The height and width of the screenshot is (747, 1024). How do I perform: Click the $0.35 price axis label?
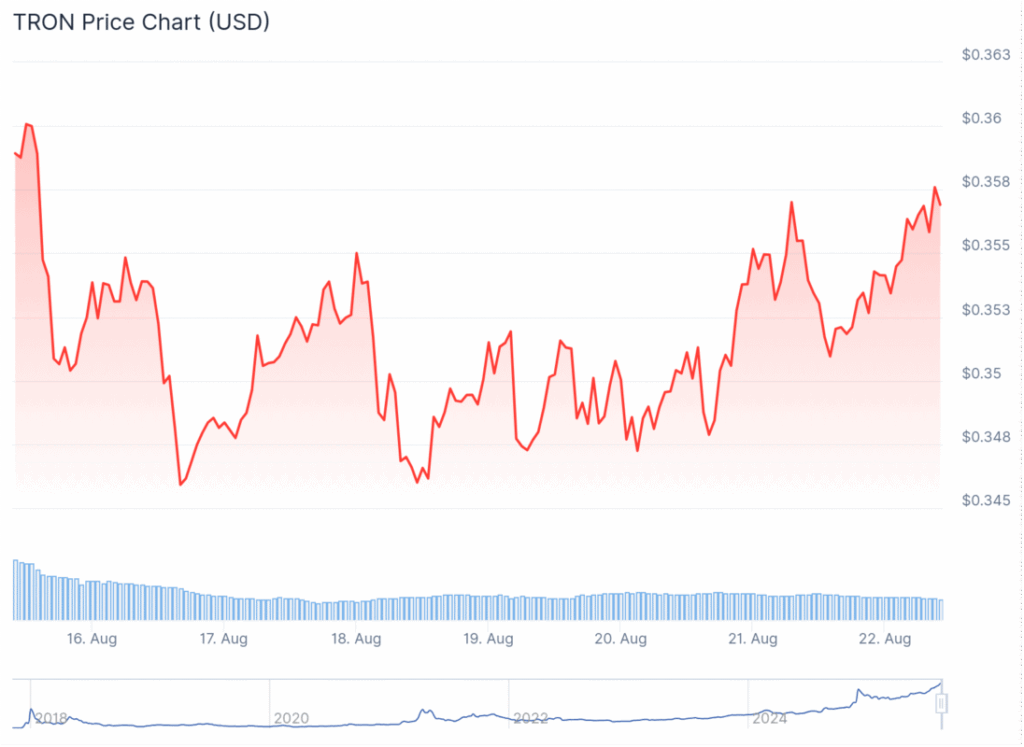coord(981,374)
